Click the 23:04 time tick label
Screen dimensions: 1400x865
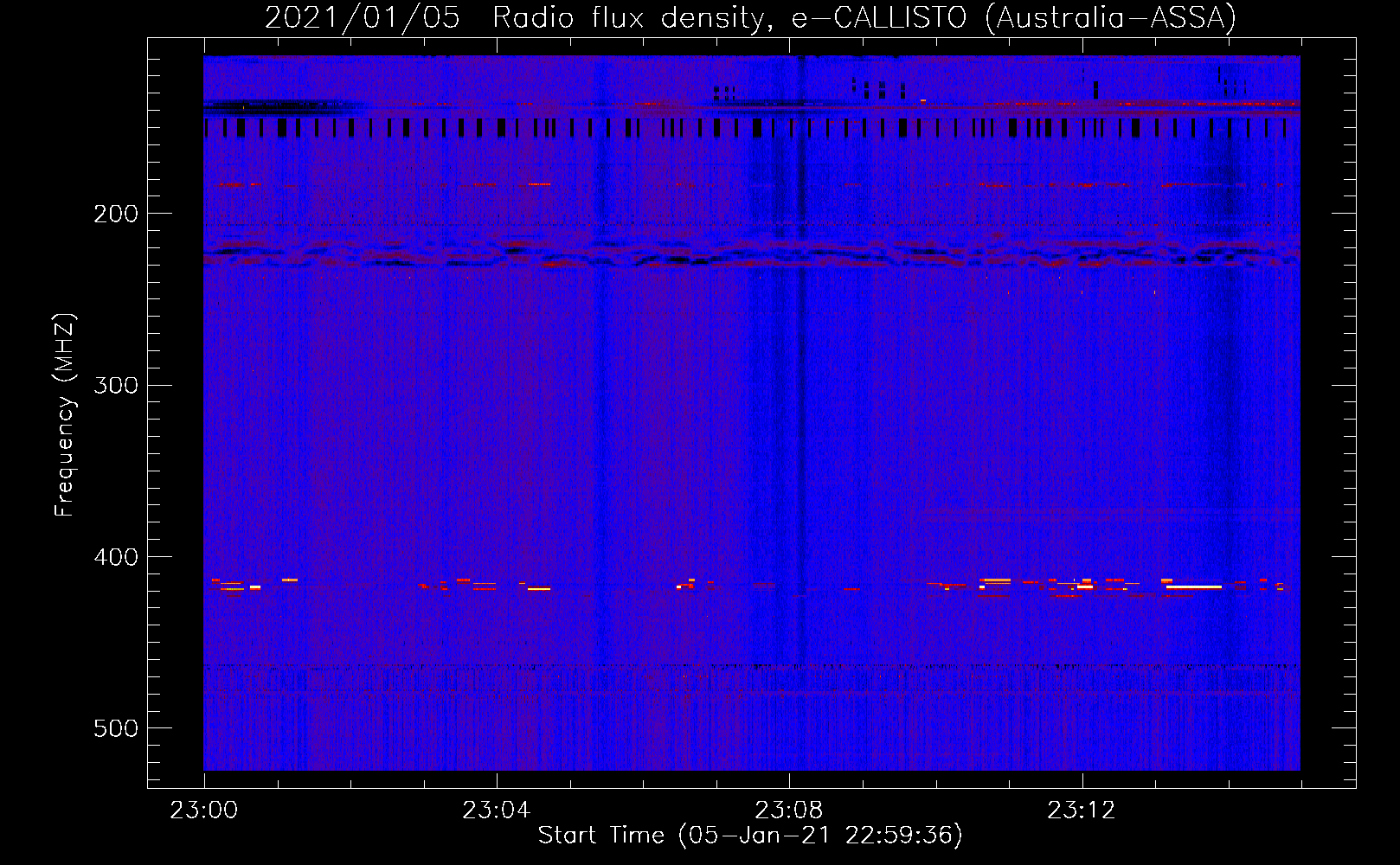pyautogui.click(x=496, y=811)
